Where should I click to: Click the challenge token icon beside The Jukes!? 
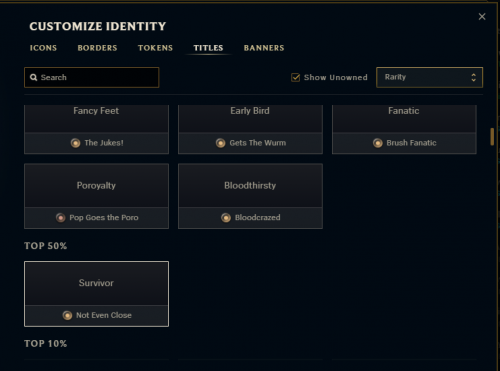click(76, 143)
